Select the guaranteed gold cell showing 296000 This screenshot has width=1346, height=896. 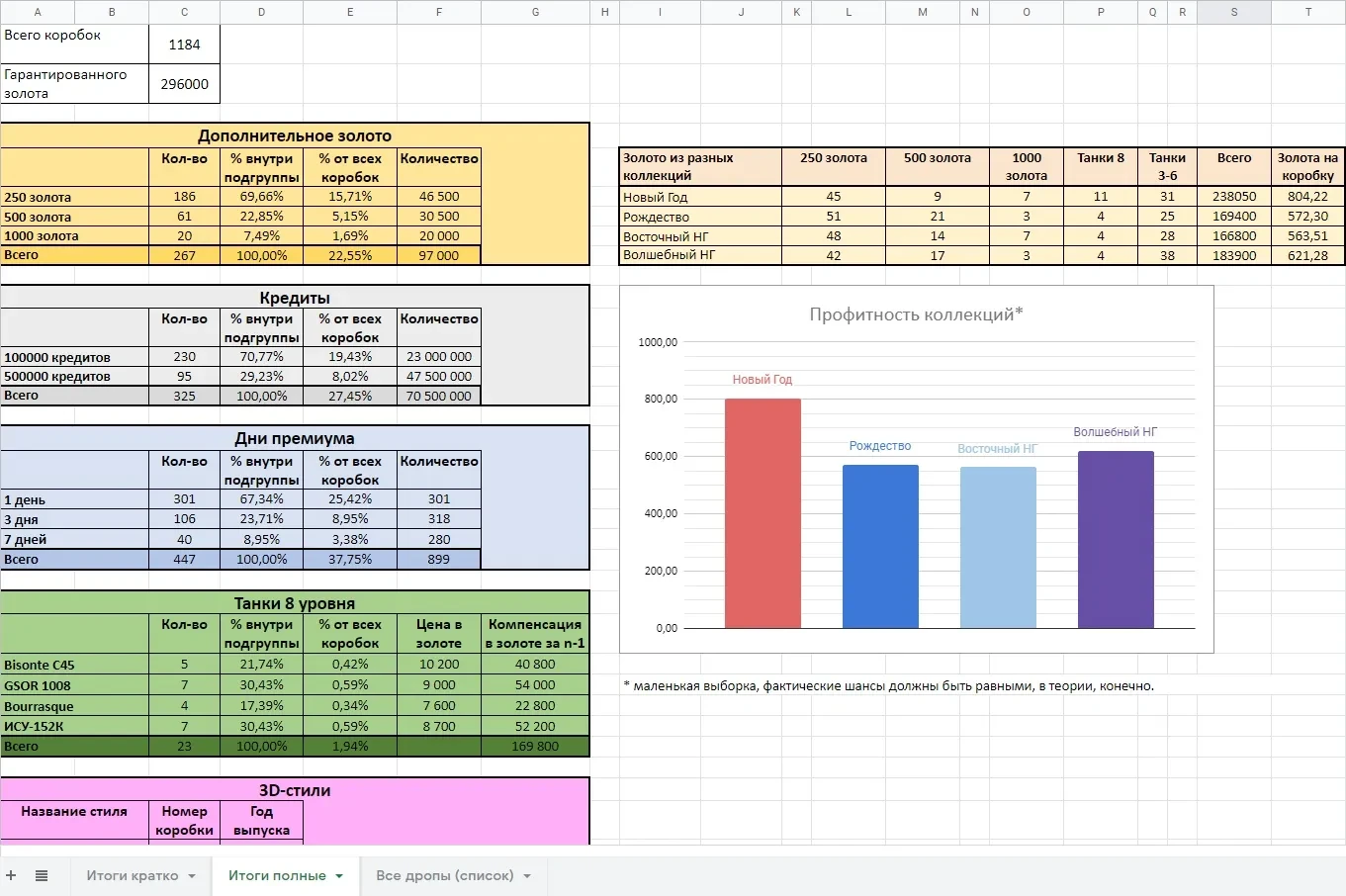(x=184, y=84)
